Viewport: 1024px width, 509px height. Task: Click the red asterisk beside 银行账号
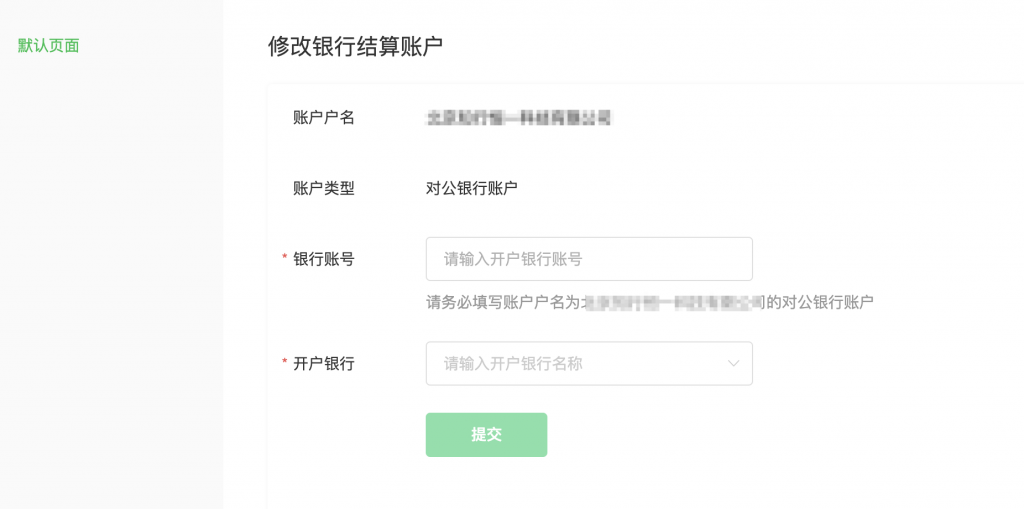[285, 259]
